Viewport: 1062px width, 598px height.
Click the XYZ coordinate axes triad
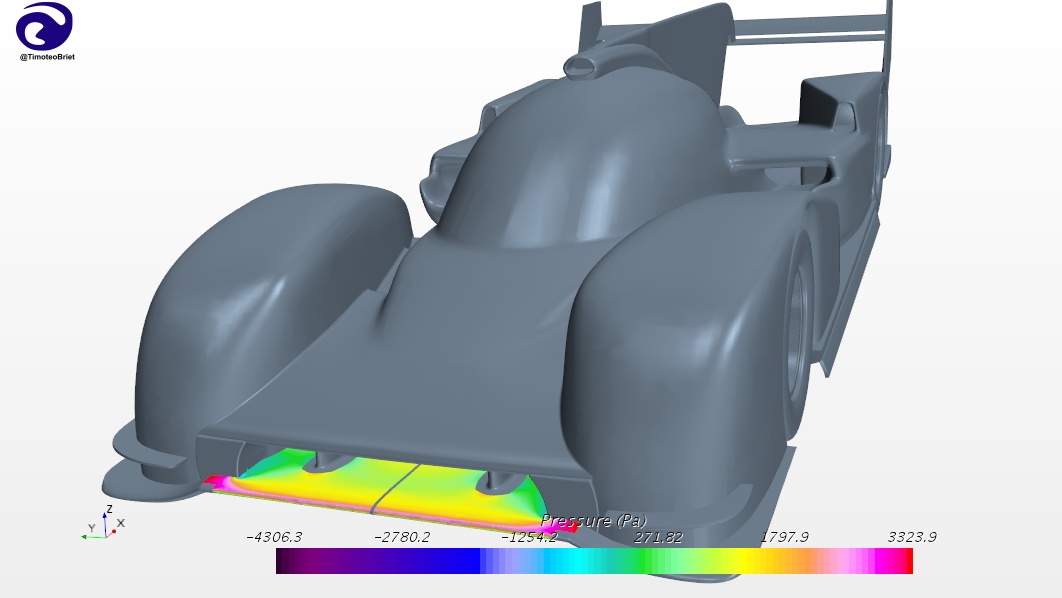pyautogui.click(x=104, y=523)
